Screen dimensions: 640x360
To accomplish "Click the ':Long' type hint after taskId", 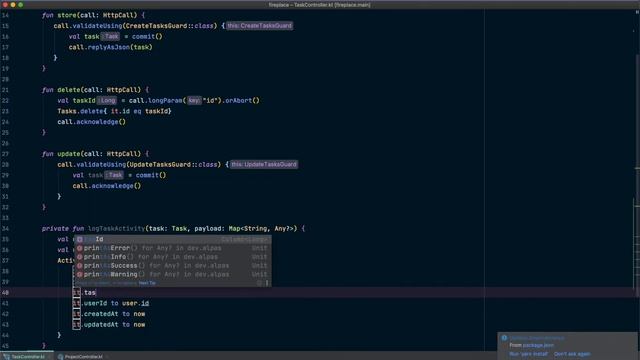I will [107, 100].
